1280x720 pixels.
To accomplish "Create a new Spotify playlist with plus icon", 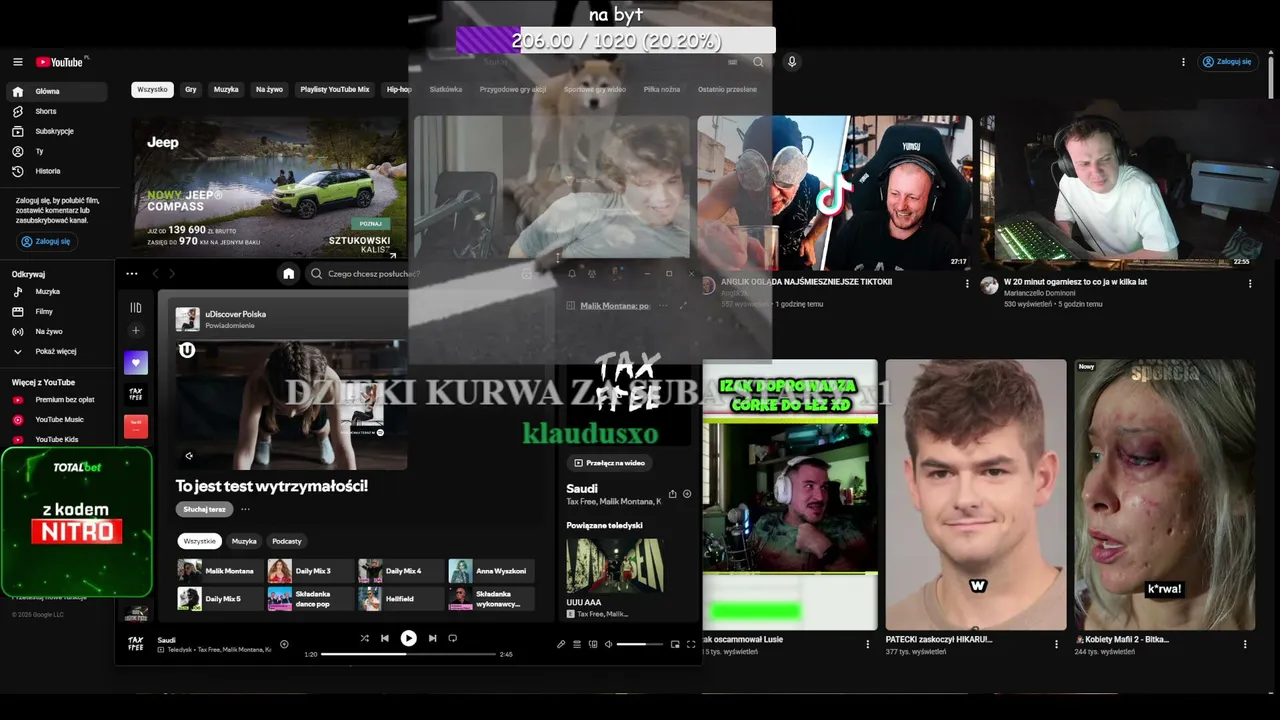I will (x=136, y=331).
